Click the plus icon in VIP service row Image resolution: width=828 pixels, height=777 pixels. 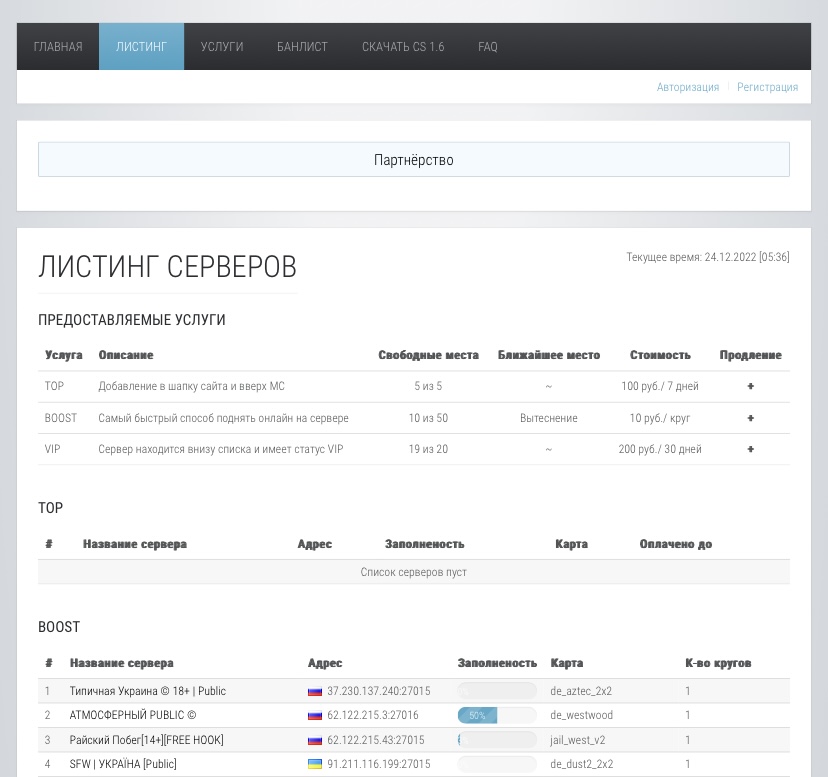point(750,449)
